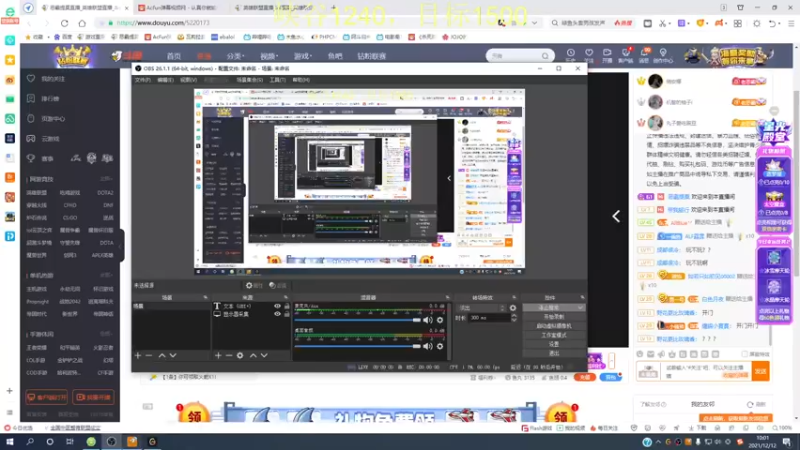Open OBS 文件(F) menu
This screenshot has width=800, height=450.
[142, 80]
